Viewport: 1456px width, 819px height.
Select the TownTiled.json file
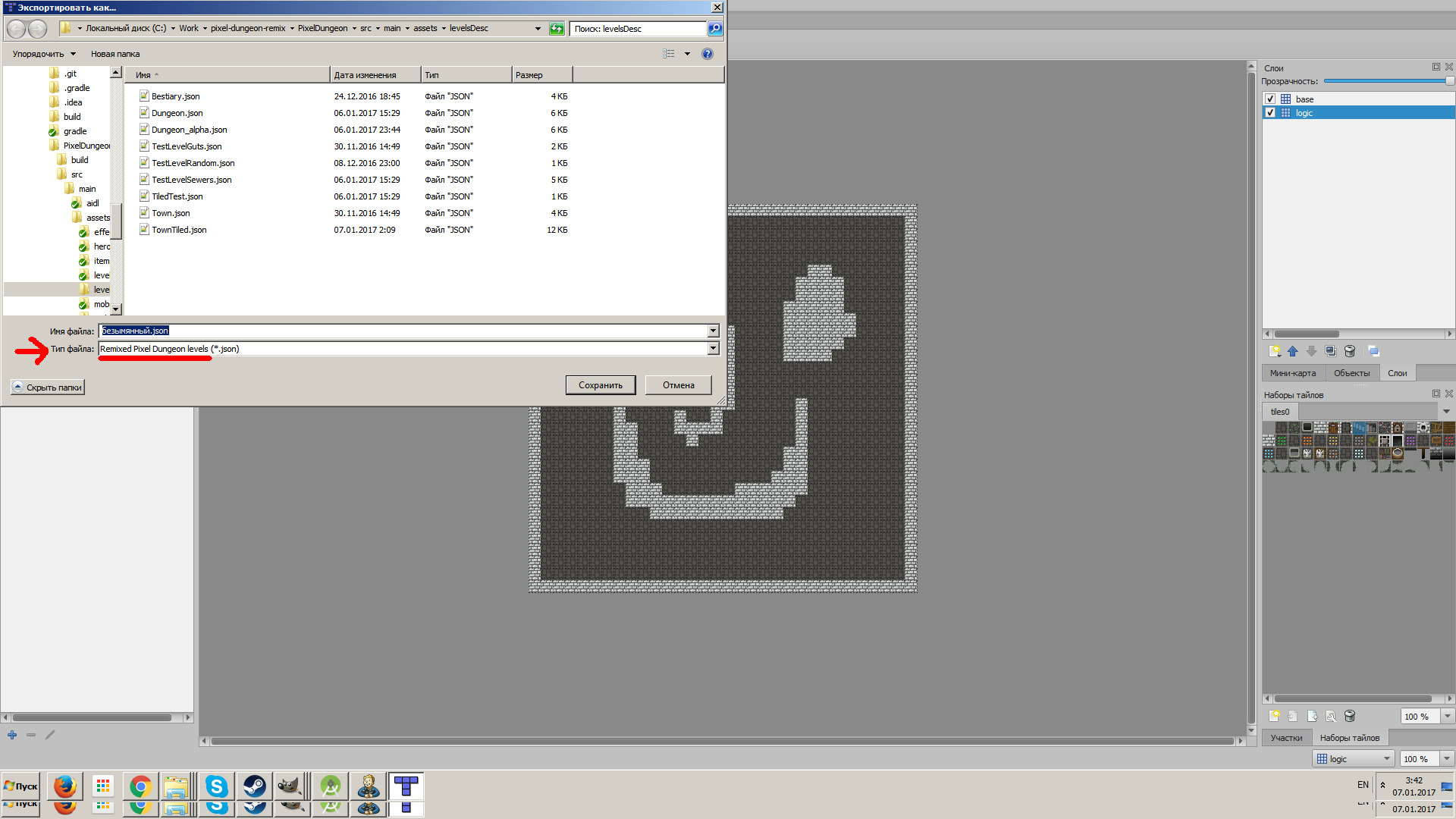tap(179, 230)
